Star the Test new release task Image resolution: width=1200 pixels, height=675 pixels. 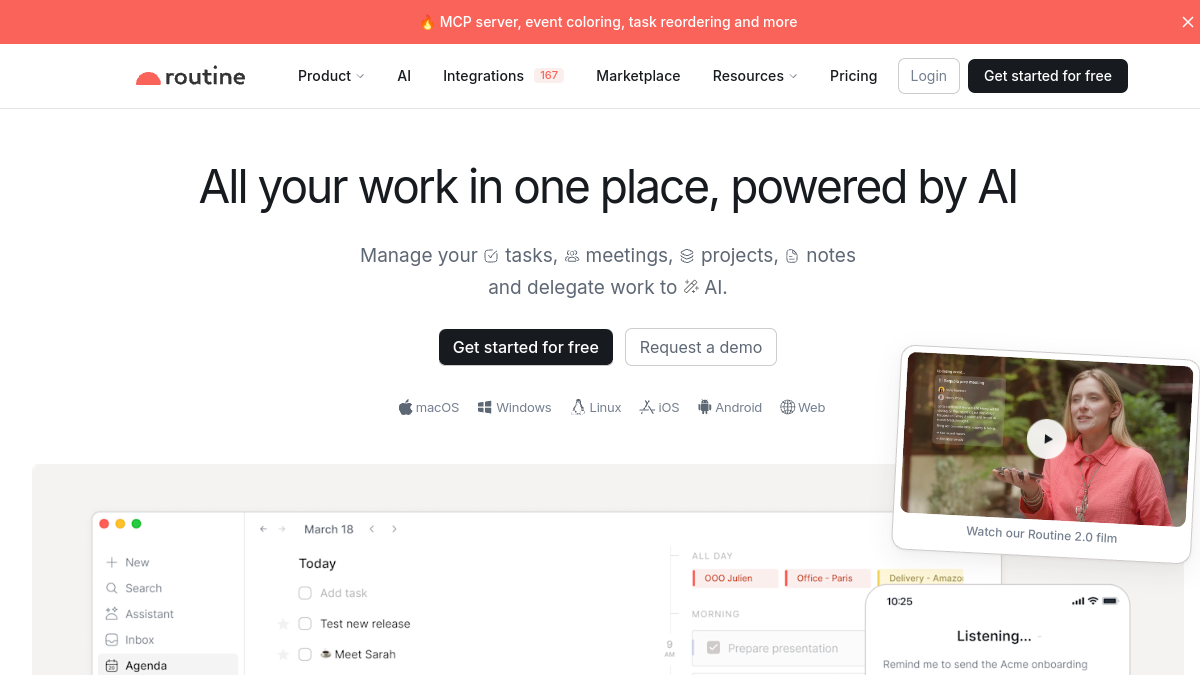283,624
